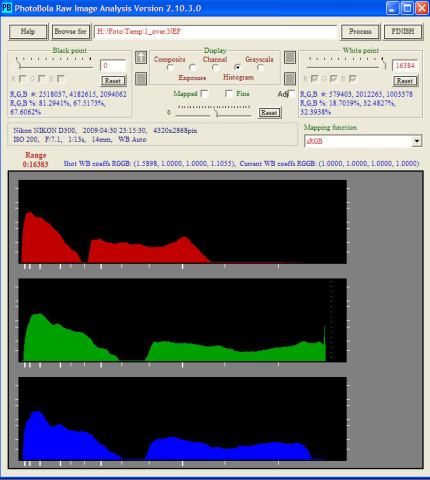Click the White point R,G,B # count text

coord(356,94)
